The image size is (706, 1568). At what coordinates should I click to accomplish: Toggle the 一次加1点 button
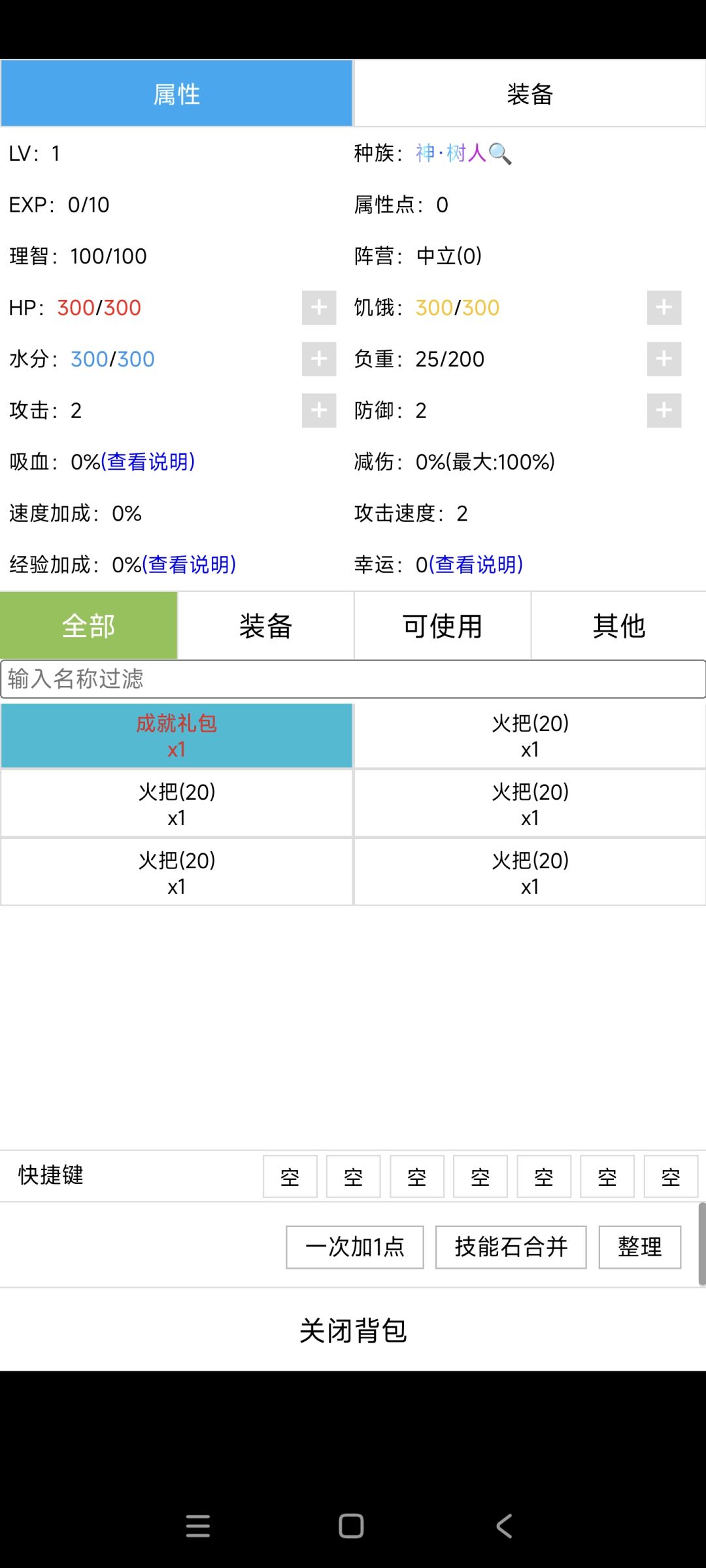click(355, 1247)
